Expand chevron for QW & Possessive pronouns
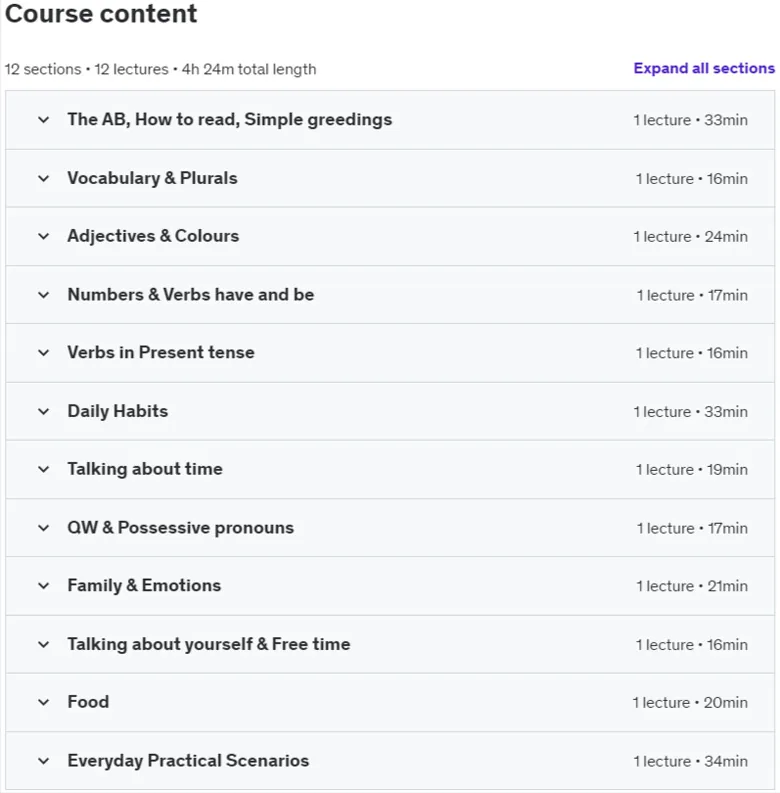The height and width of the screenshot is (793, 780). coord(44,528)
